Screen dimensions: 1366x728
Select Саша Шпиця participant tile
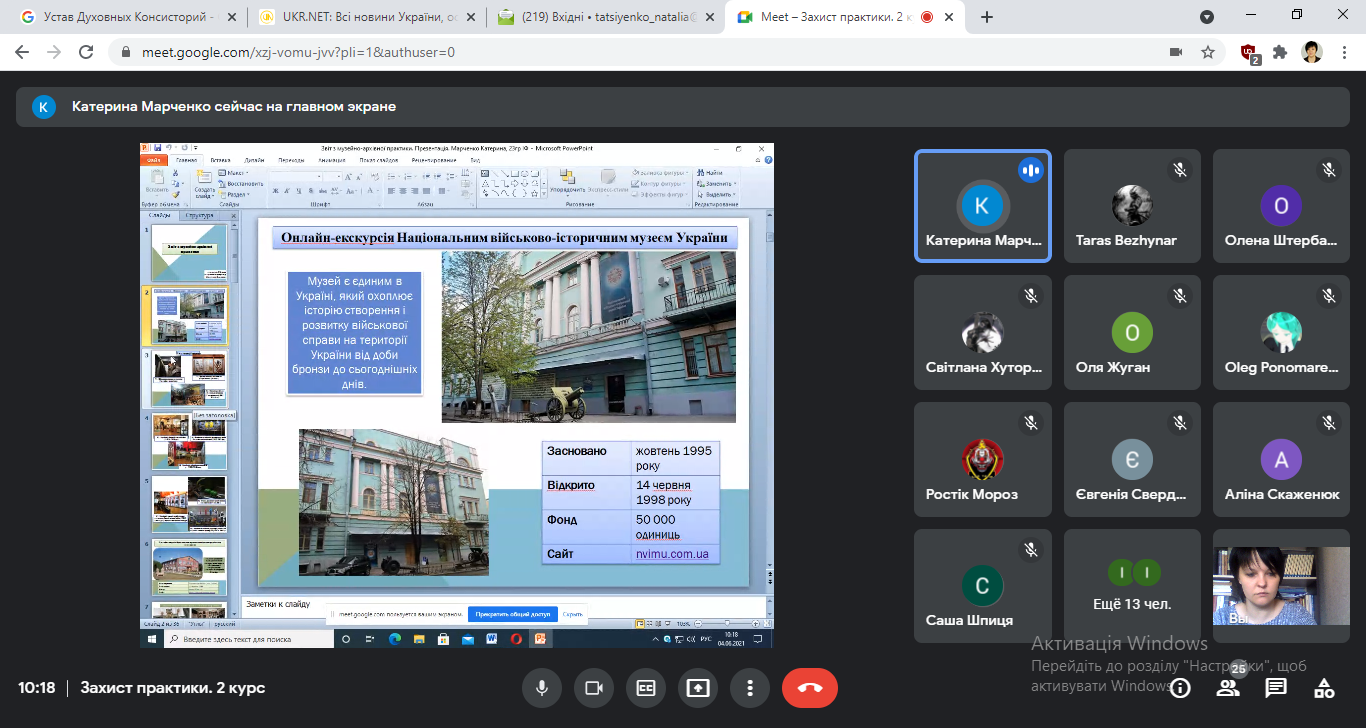[x=983, y=586]
